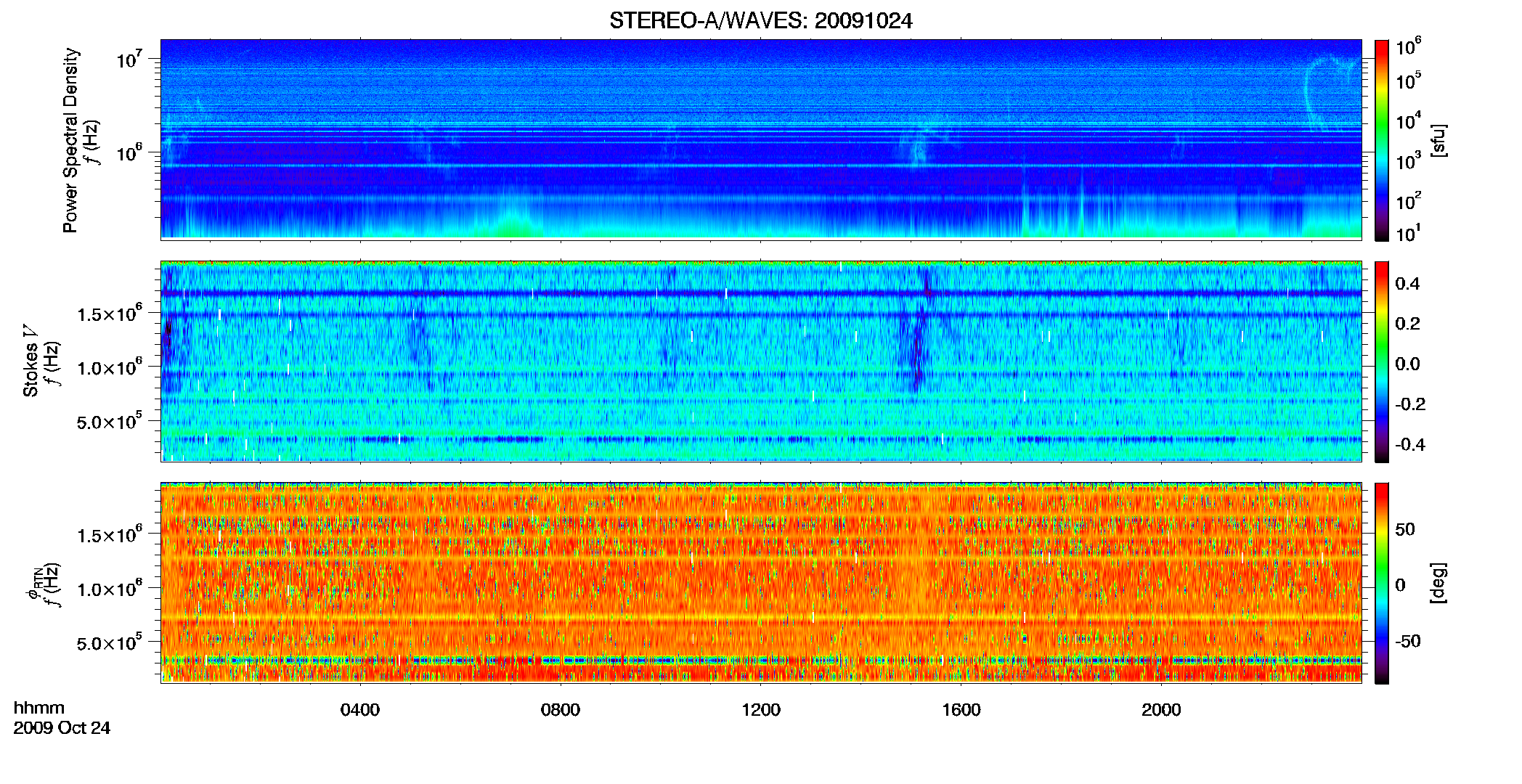Click the 0.4 label on Stokes color bar
Image resolution: width=1522 pixels, height=784 pixels.
click(1407, 284)
